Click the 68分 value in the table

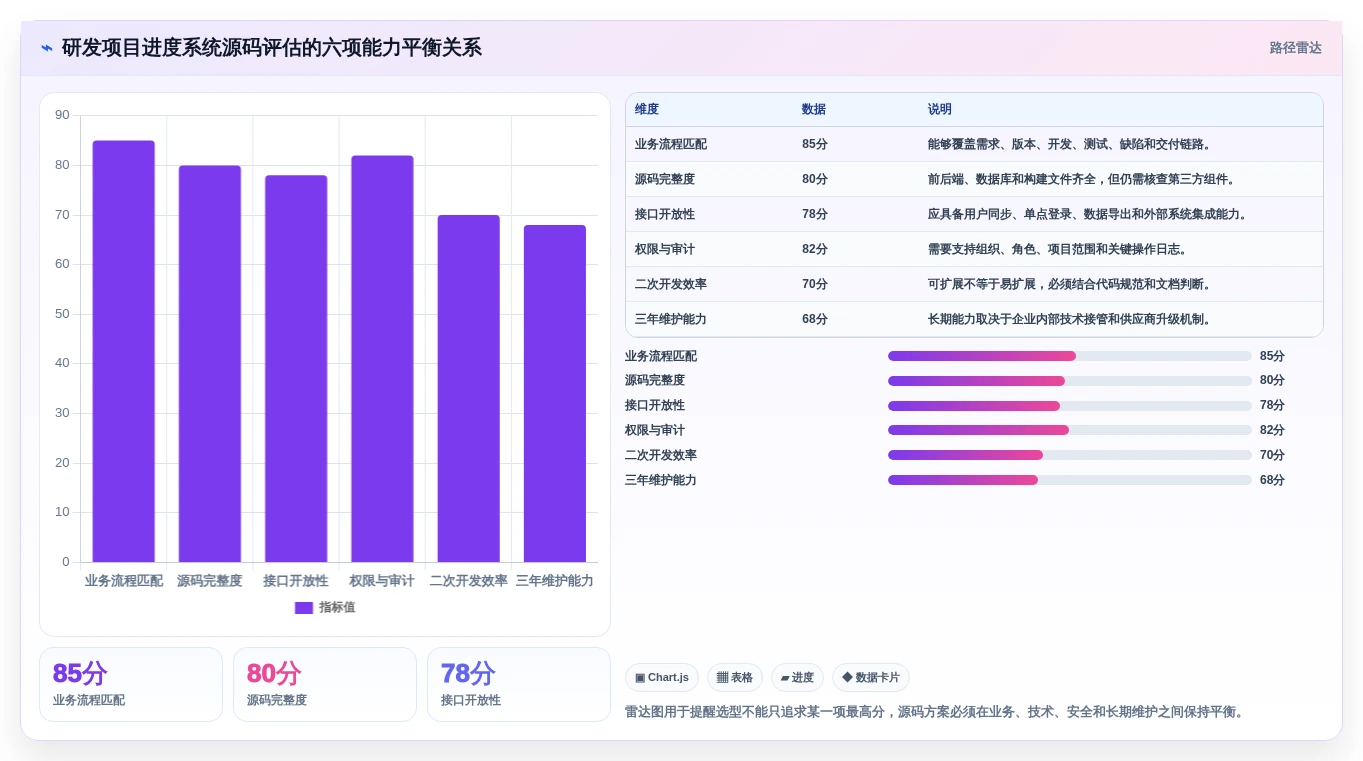point(815,320)
